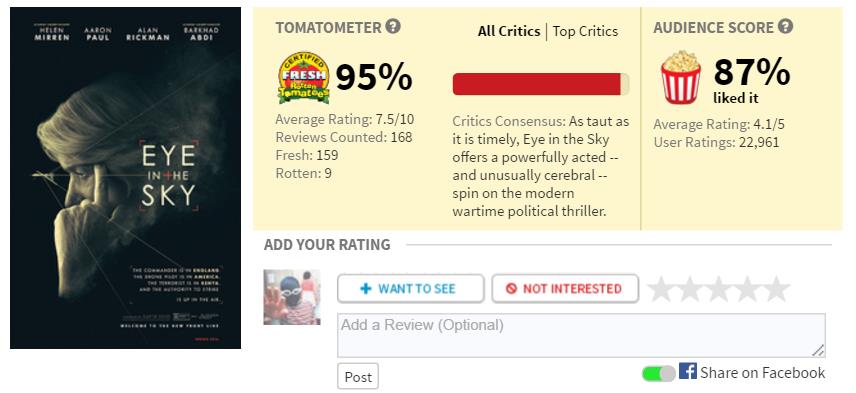The image size is (856, 393).
Task: Click the Not Interested button
Action: [x=565, y=288]
